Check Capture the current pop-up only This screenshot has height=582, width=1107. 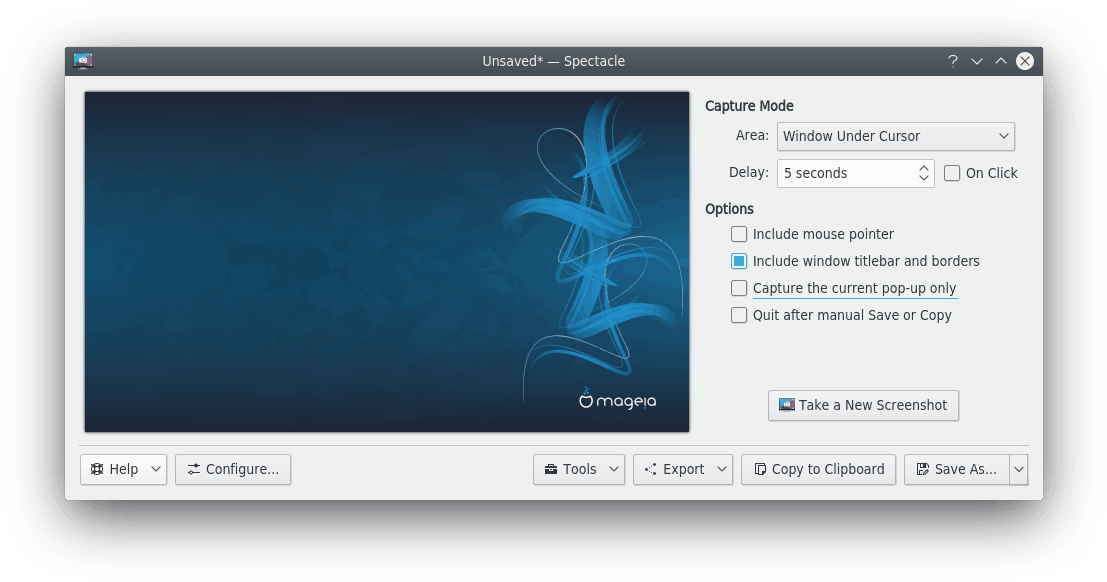pyautogui.click(x=738, y=288)
